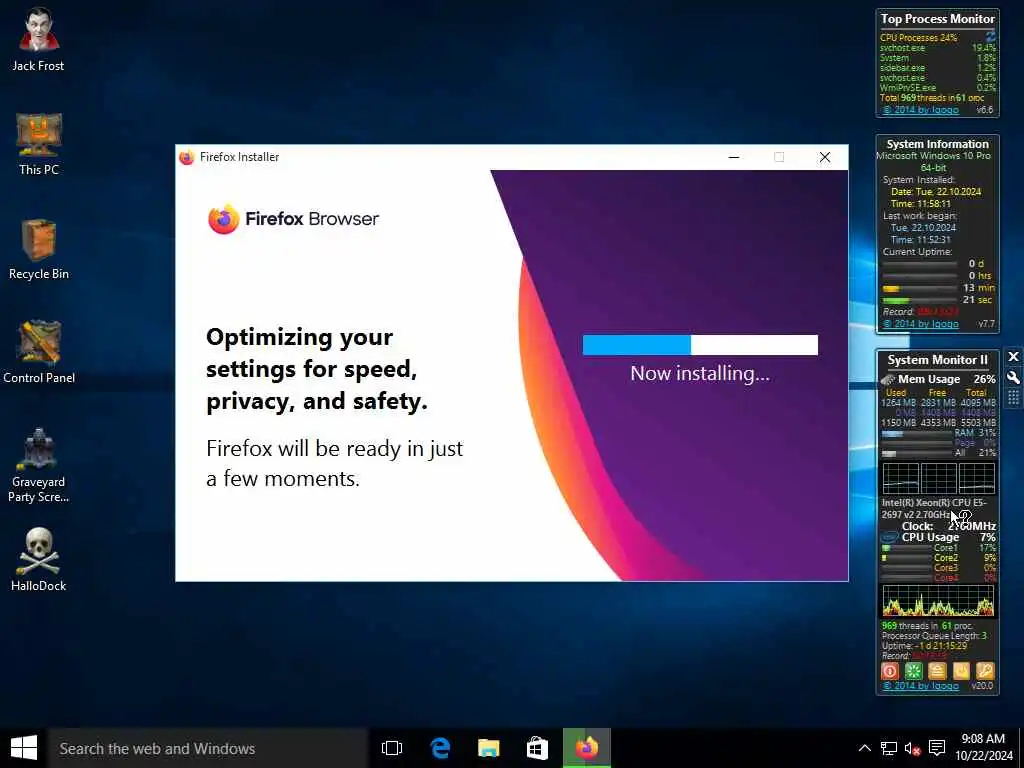Open the Igogo link in System Monitor II
The image size is (1024, 768).
click(x=921, y=686)
